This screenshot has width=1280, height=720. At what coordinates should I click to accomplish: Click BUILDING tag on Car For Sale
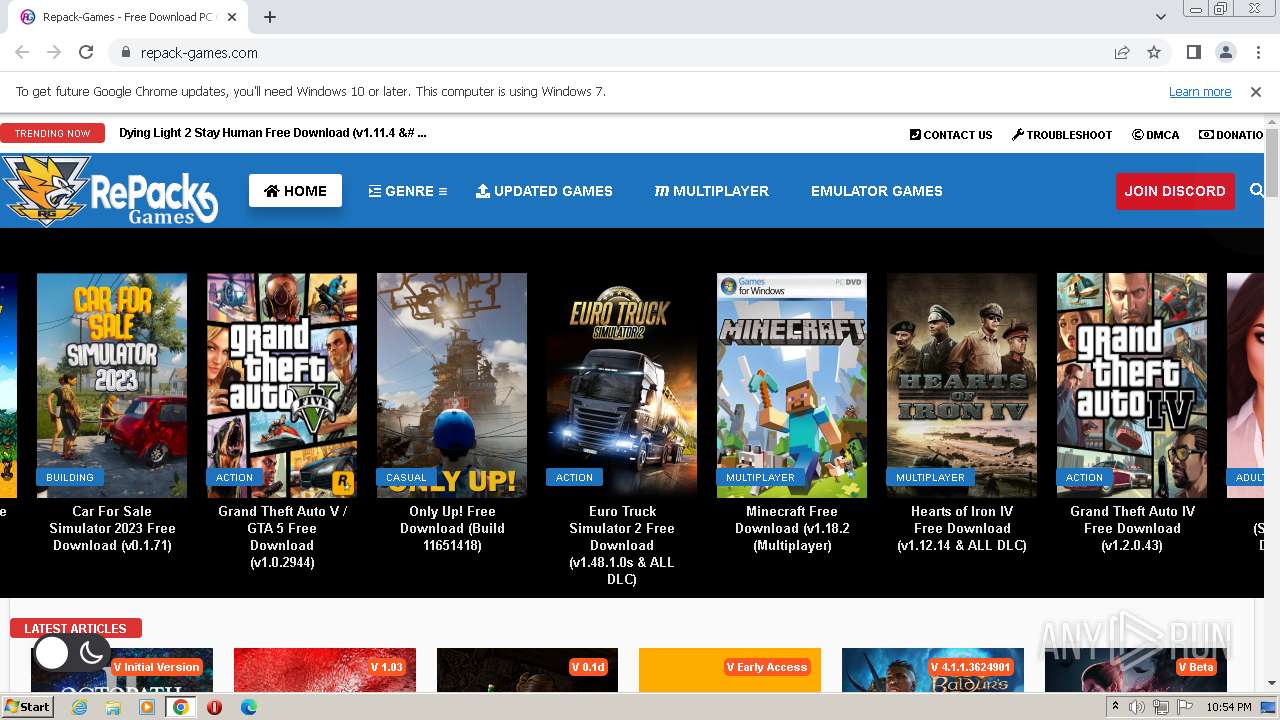pyautogui.click(x=70, y=477)
